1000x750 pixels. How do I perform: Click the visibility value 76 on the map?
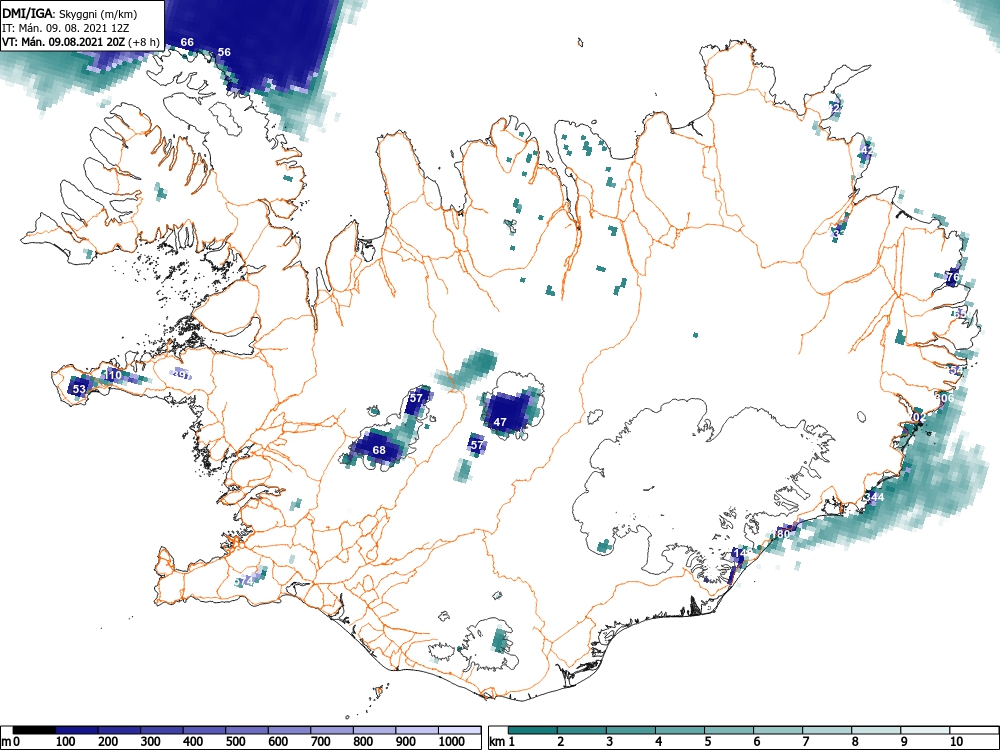tap(953, 277)
